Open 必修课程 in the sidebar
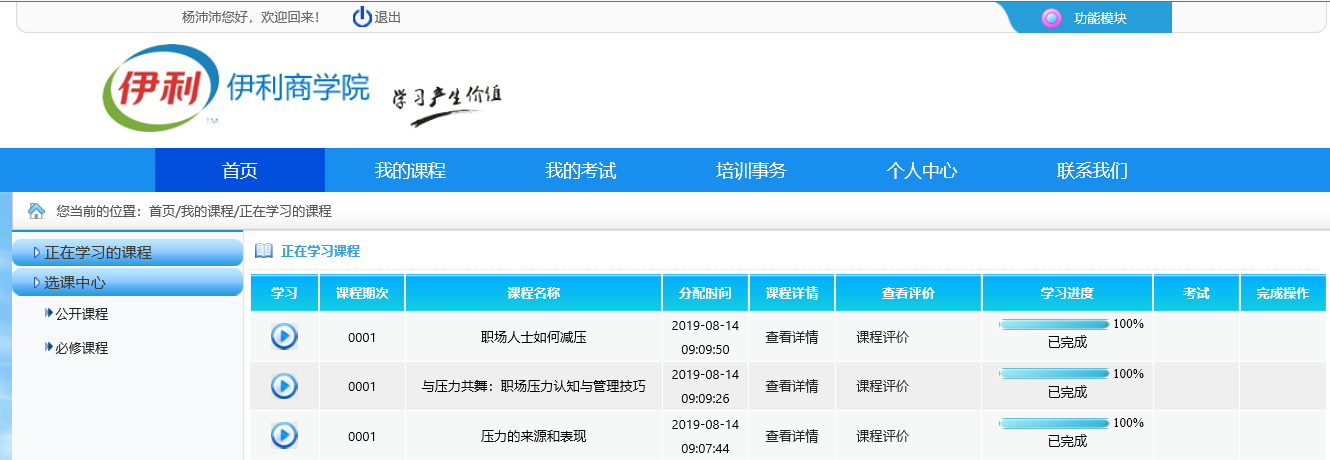This screenshot has height=460, width=1330. [x=81, y=348]
